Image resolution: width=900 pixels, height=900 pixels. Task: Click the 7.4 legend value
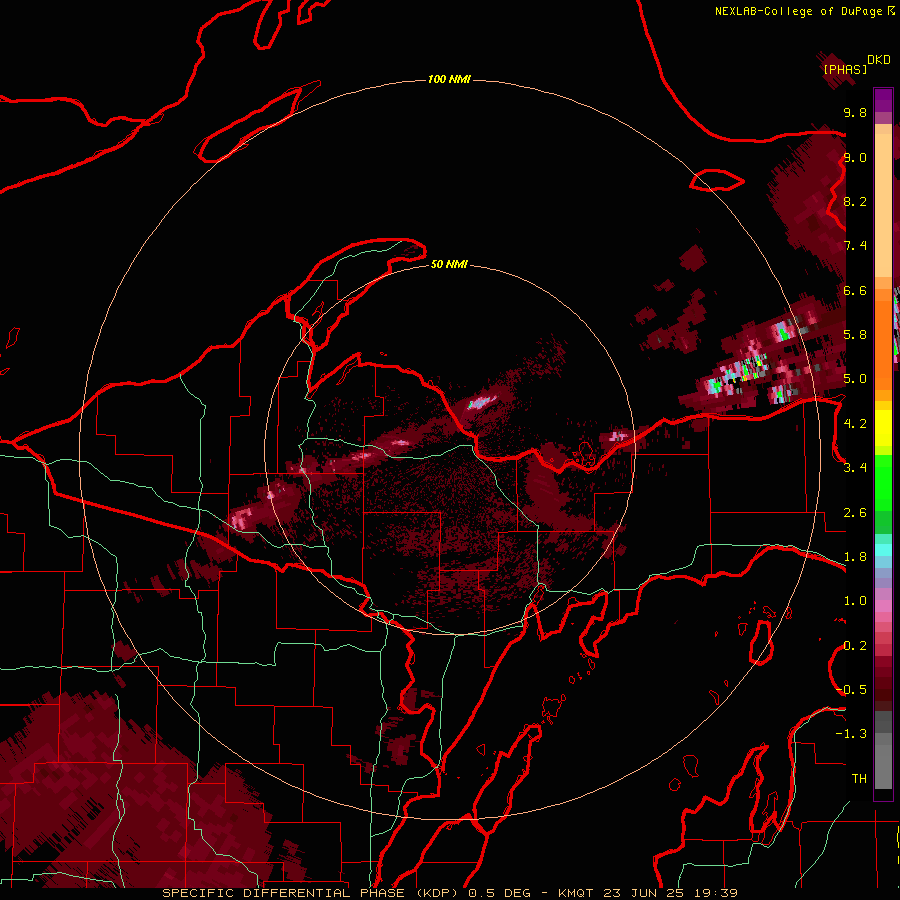(855, 246)
